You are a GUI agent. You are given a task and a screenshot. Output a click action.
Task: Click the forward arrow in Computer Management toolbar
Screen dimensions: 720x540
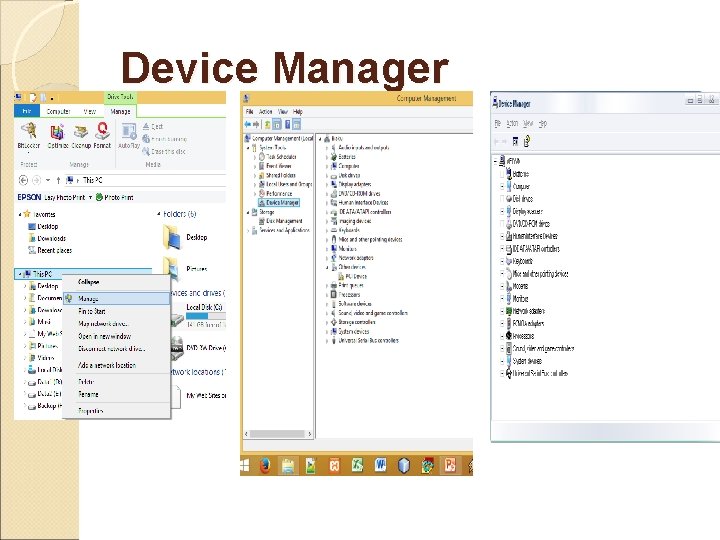(256, 124)
